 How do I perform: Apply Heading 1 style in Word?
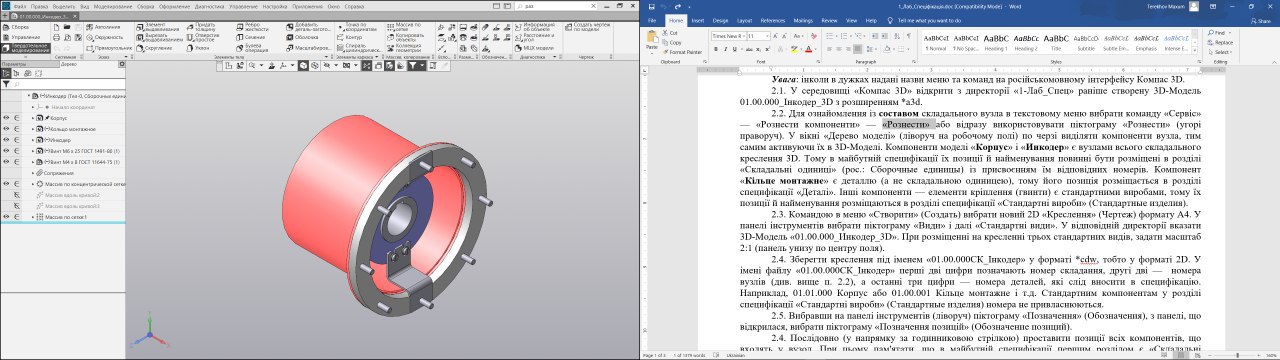click(996, 42)
